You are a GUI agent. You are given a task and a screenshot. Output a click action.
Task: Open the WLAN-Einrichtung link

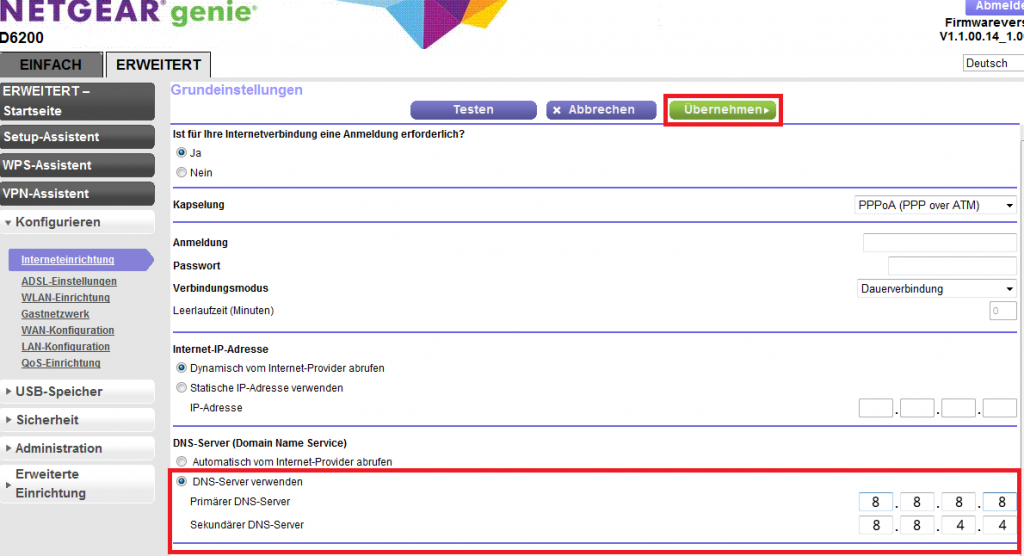pos(65,297)
